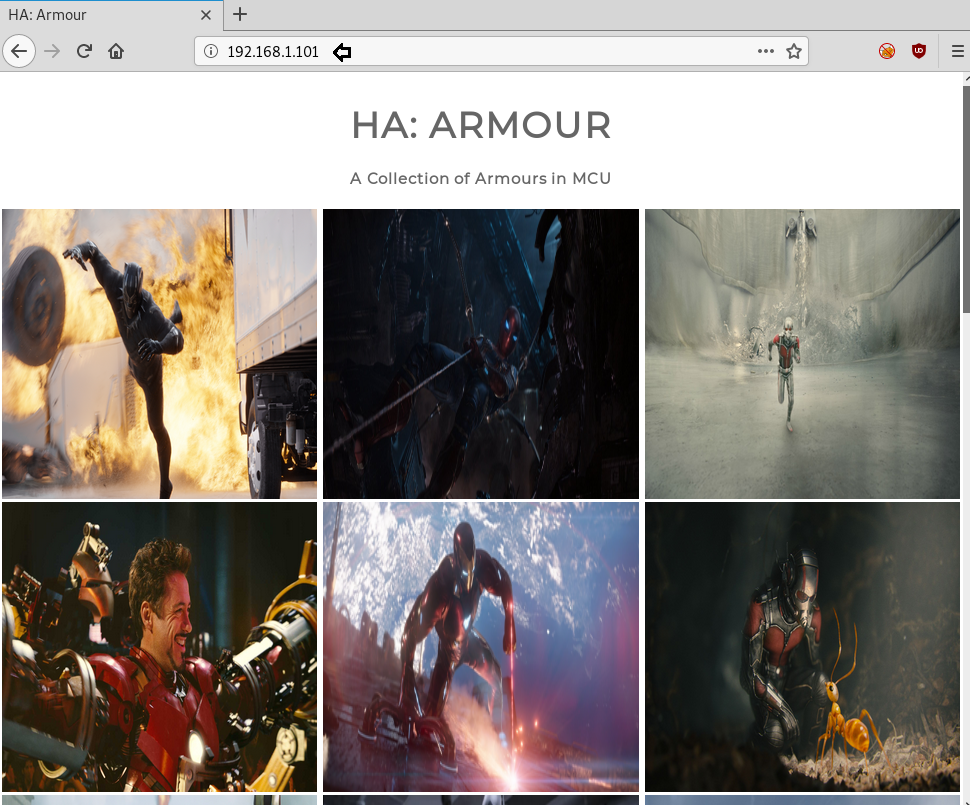
Task: Click the 'A Collection of Armours in MCU' subtitle
Action: pos(481,178)
